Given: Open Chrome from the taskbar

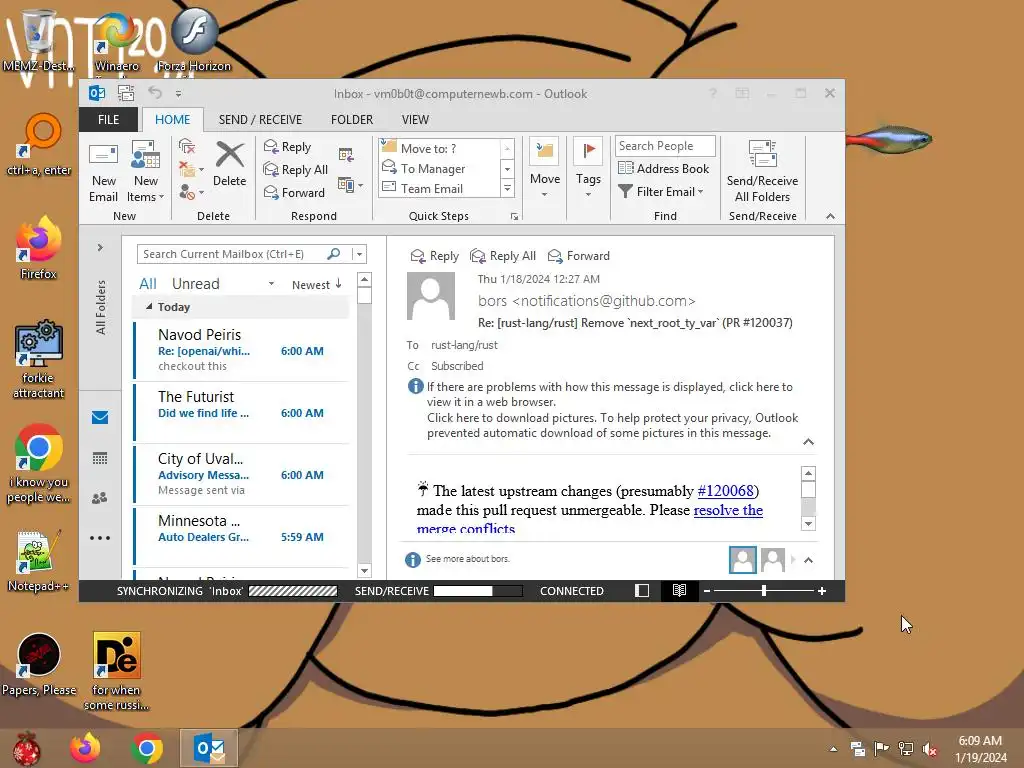Looking at the screenshot, I should click(x=147, y=748).
